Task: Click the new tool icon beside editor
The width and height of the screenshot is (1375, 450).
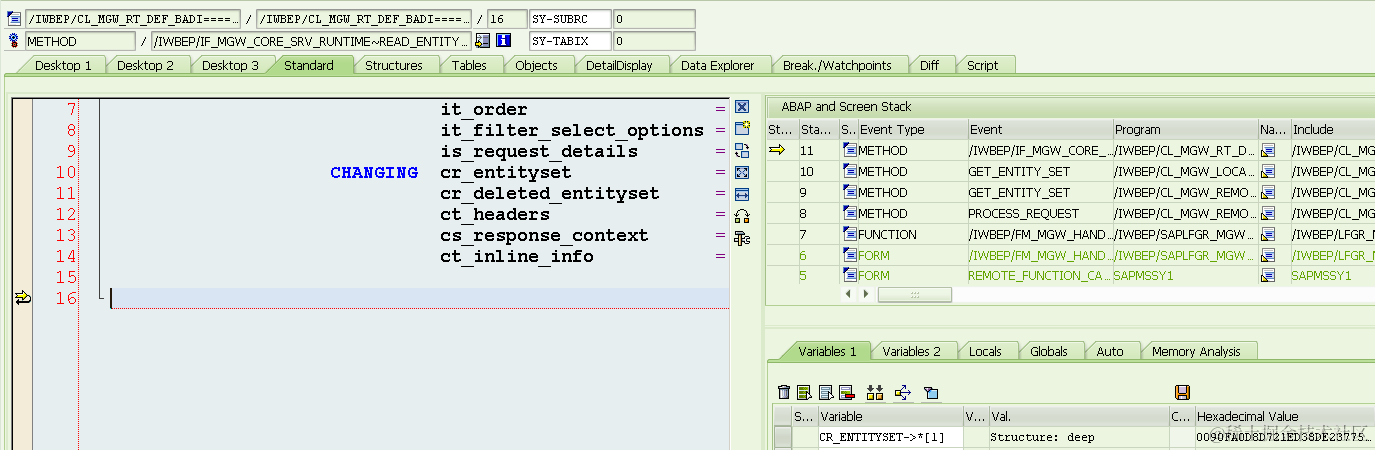Action: [x=742, y=128]
